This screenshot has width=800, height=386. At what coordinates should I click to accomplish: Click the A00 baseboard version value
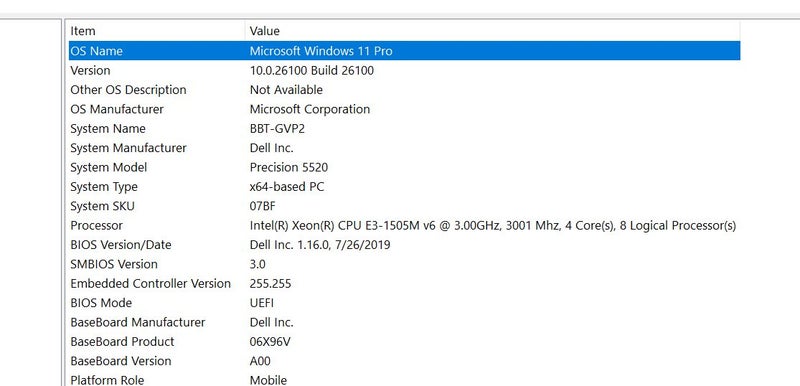tap(260, 361)
